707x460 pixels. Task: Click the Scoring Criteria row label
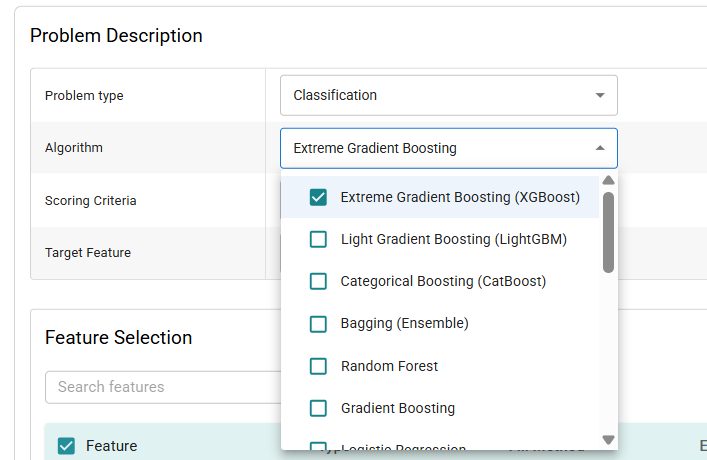(91, 200)
